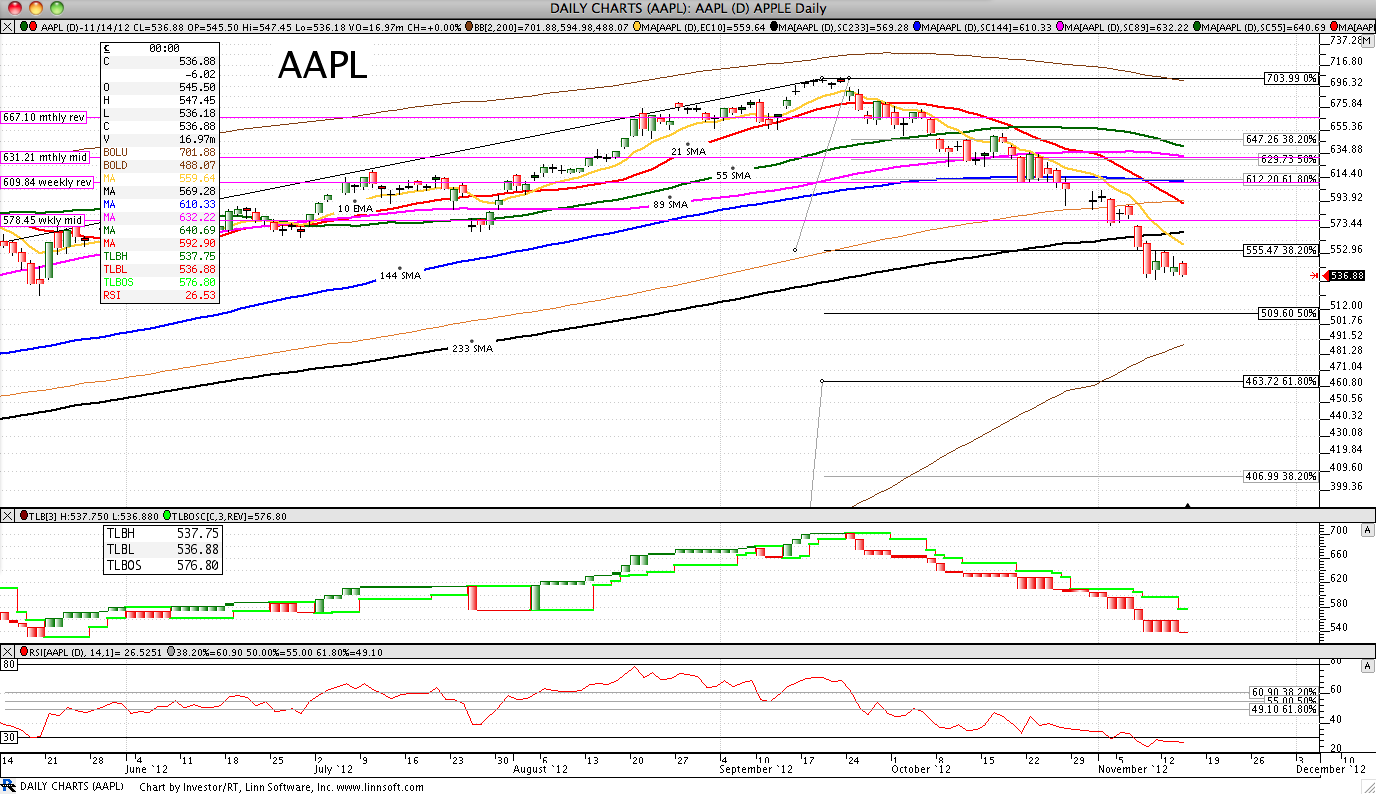Close the main price pane with X button
1376x794 pixels.
pyautogui.click(x=7, y=27)
